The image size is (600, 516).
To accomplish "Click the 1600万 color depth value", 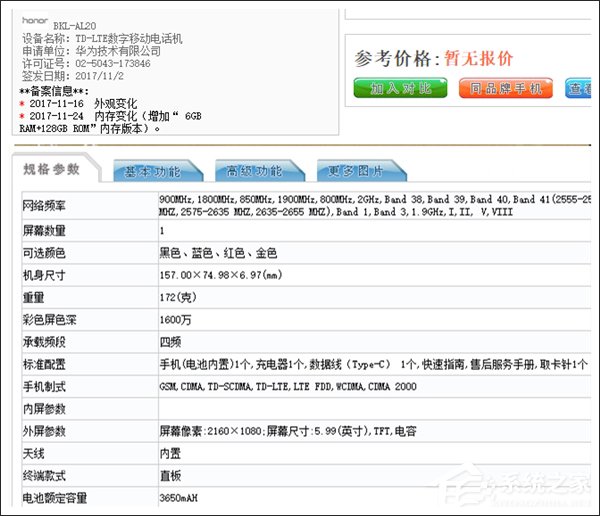I will pos(175,320).
